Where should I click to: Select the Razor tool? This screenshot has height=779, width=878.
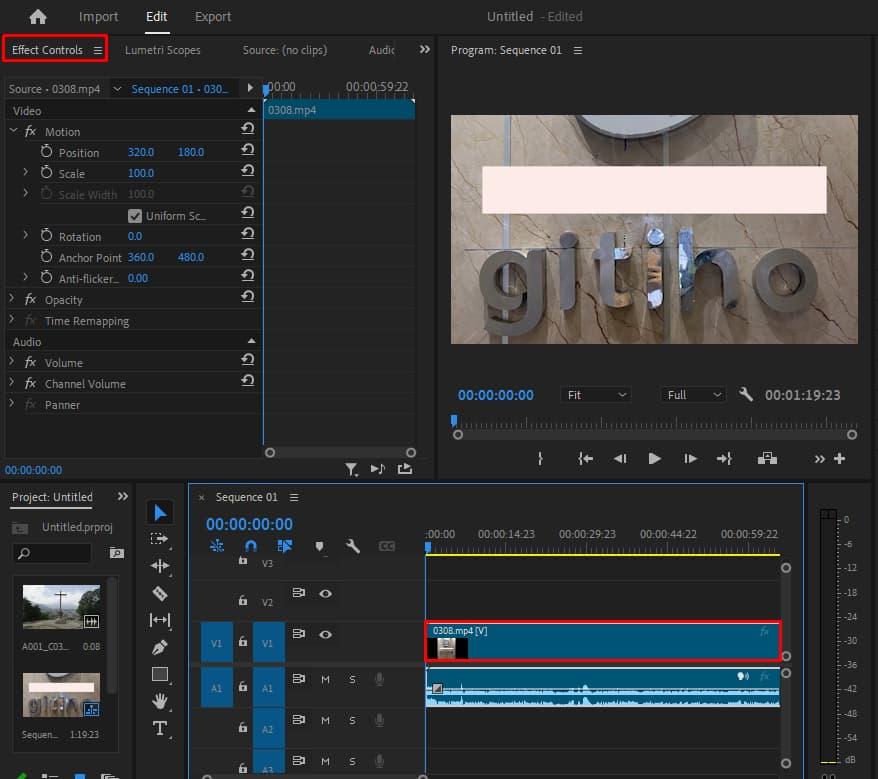(160, 593)
